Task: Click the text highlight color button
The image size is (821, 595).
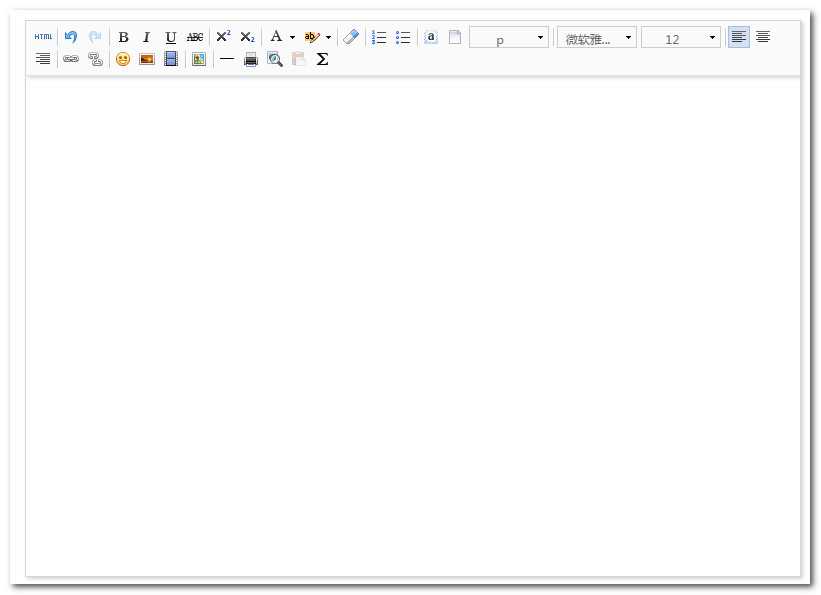Action: coord(312,37)
